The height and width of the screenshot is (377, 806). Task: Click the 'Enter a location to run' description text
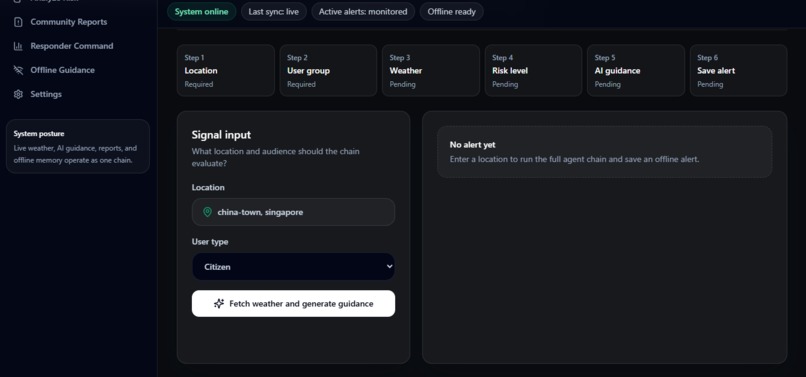(x=574, y=159)
